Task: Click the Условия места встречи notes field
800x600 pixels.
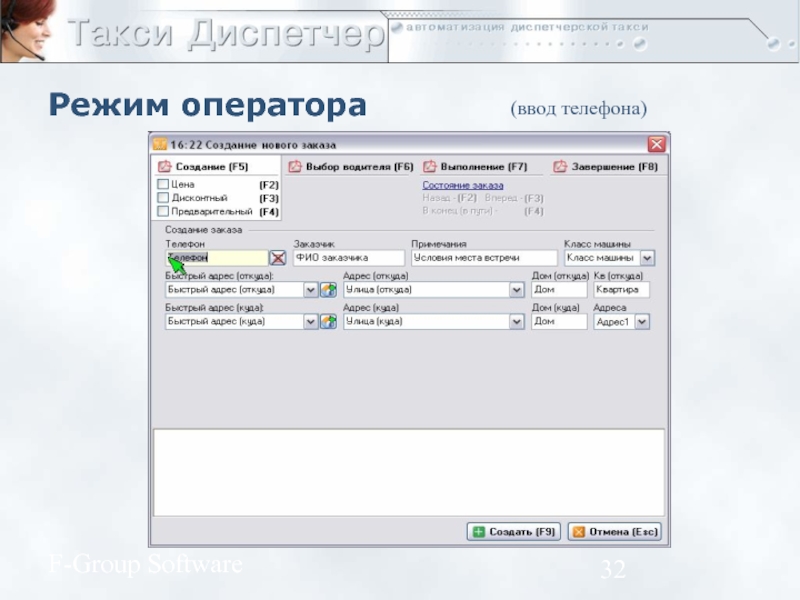Action: click(x=484, y=258)
